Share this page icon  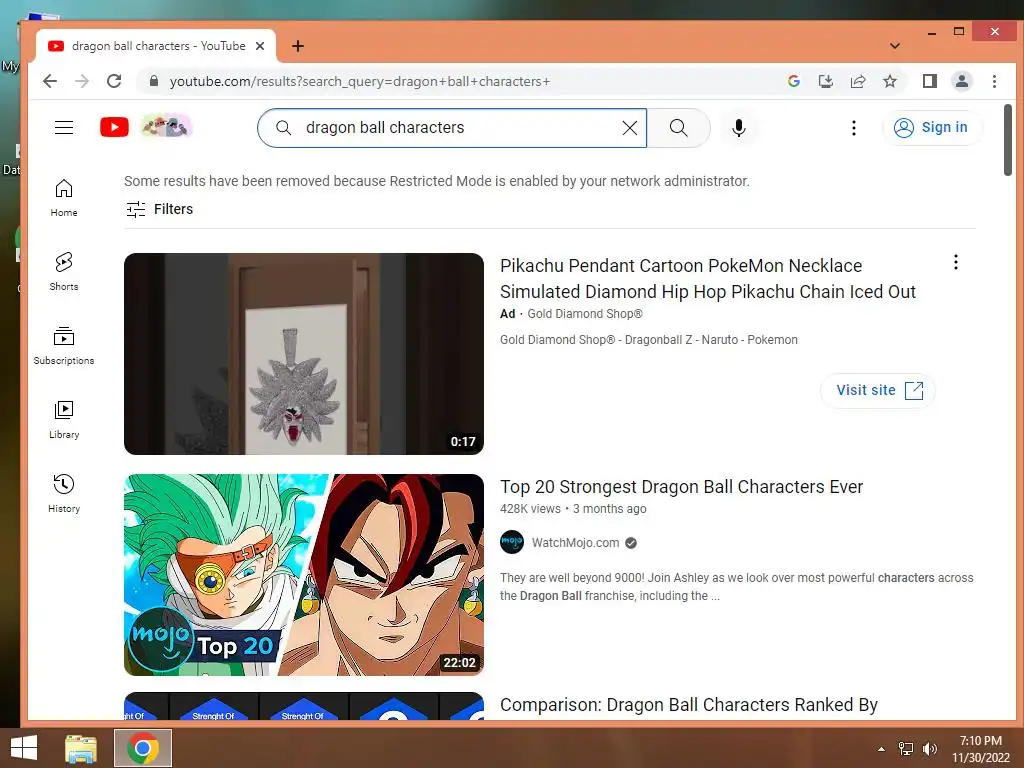(857, 81)
